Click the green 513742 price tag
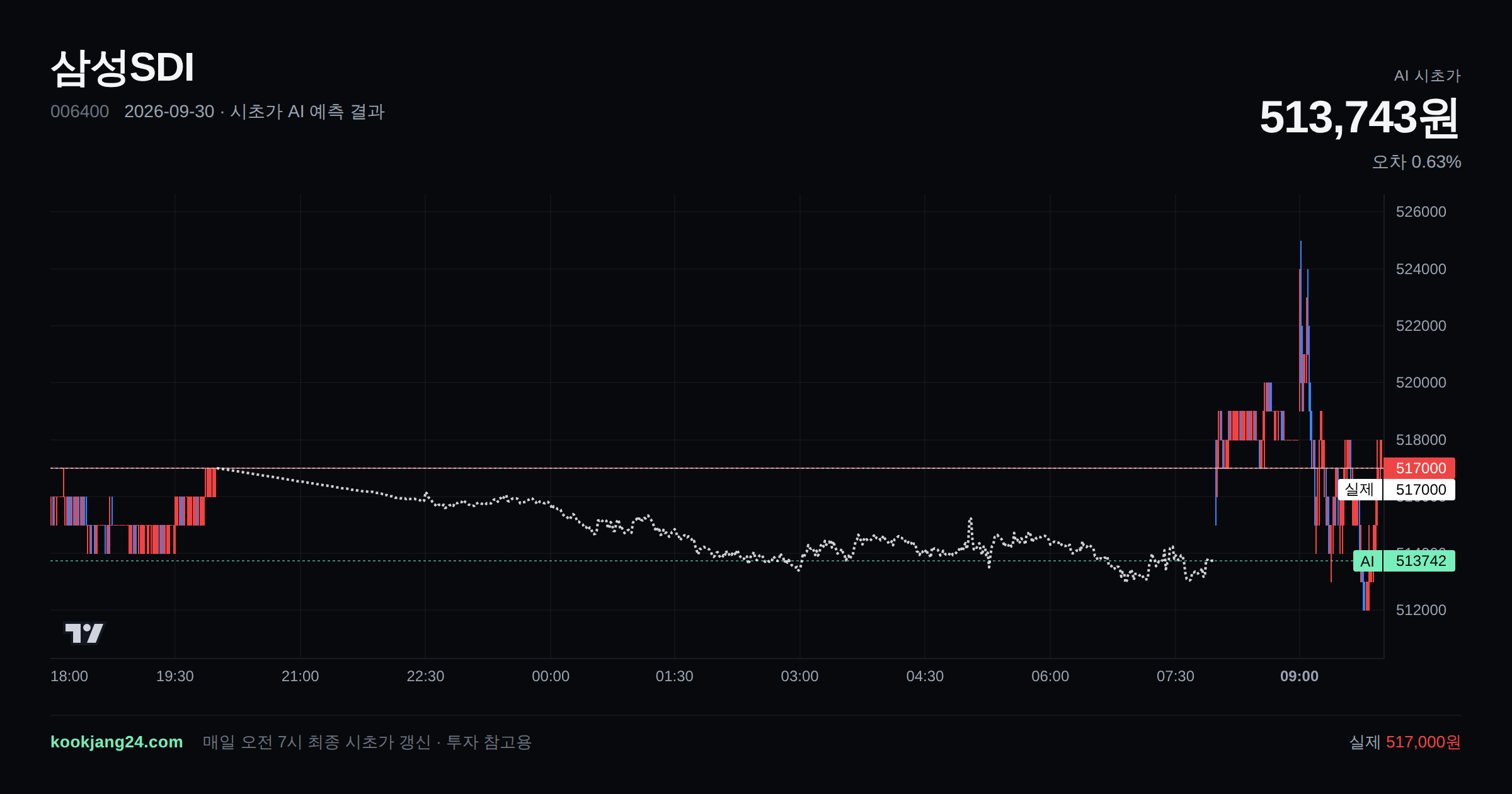This screenshot has height=794, width=1512. (x=1419, y=561)
